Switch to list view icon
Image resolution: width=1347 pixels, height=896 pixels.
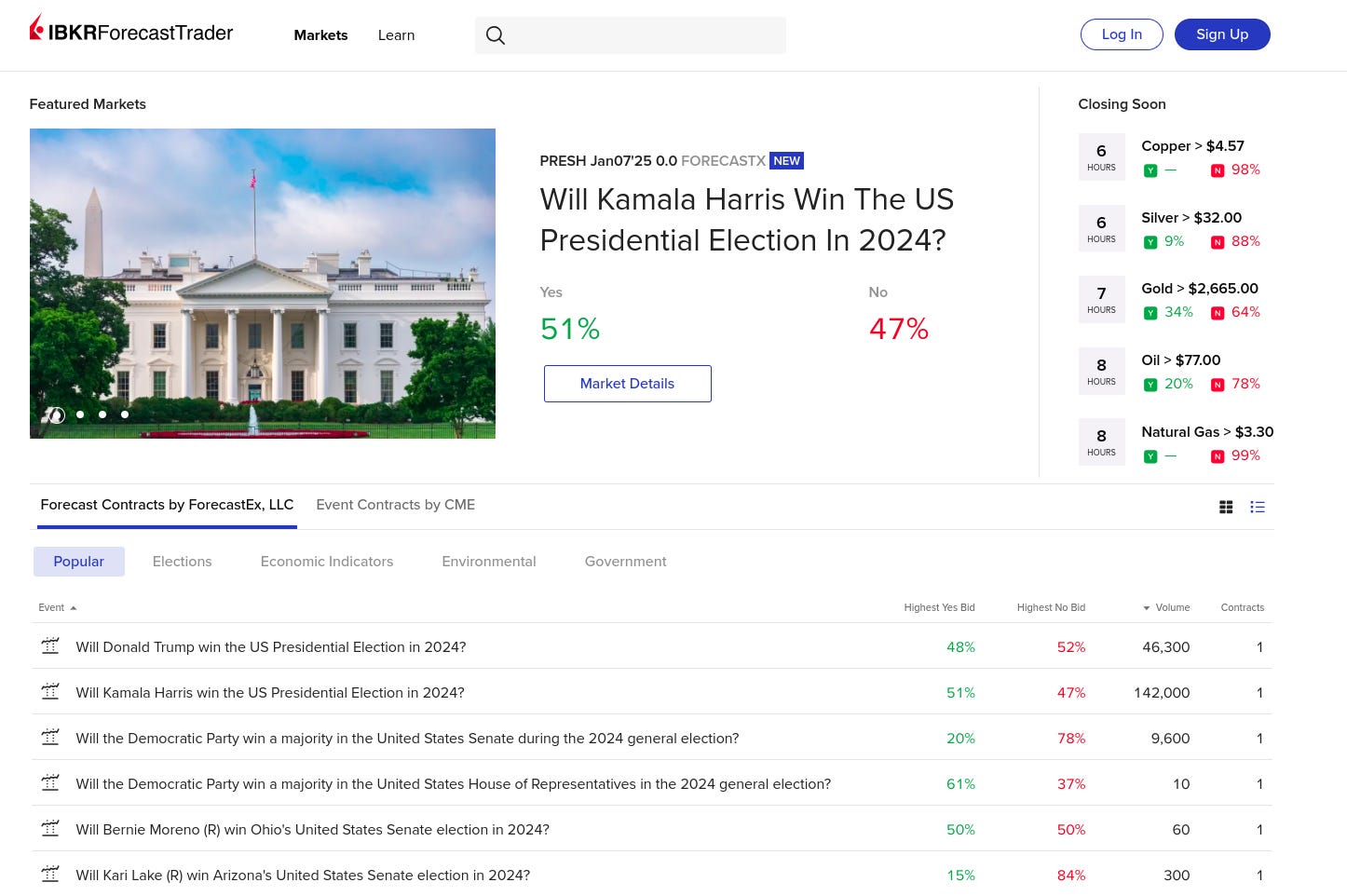[x=1258, y=507]
